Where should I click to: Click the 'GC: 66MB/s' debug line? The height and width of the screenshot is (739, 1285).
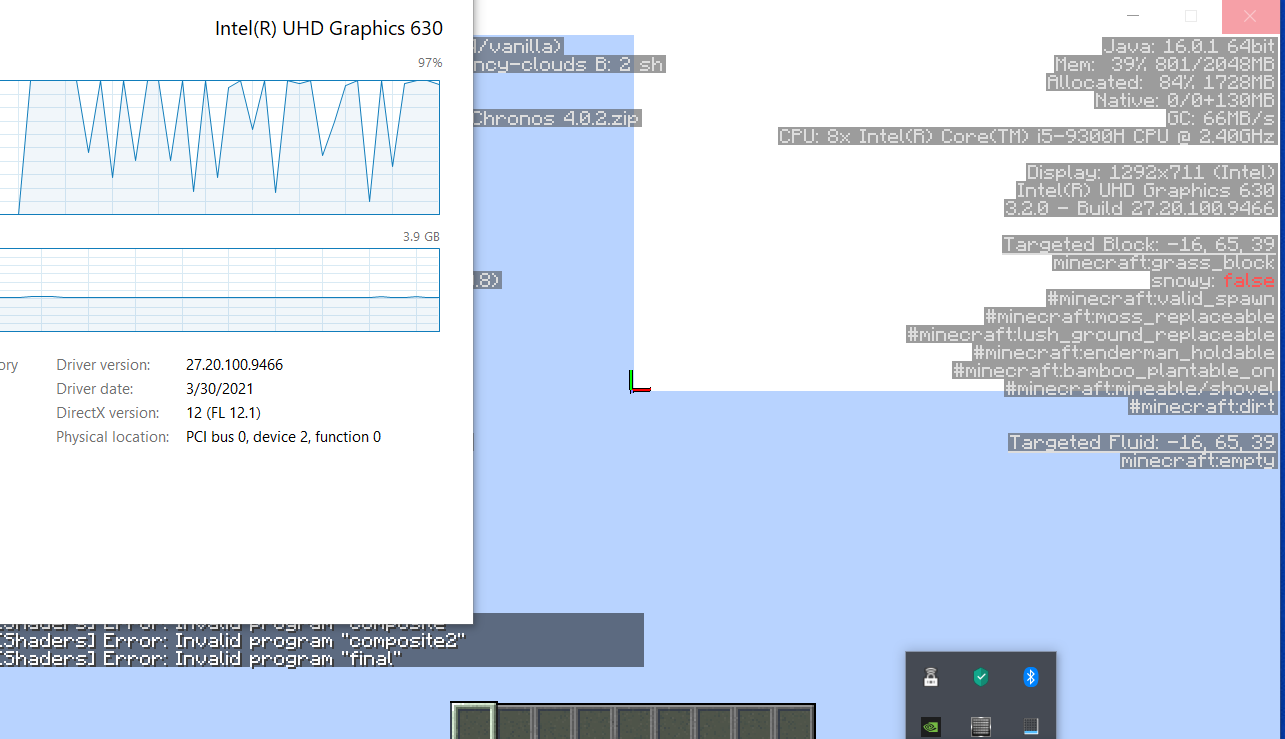click(1221, 118)
